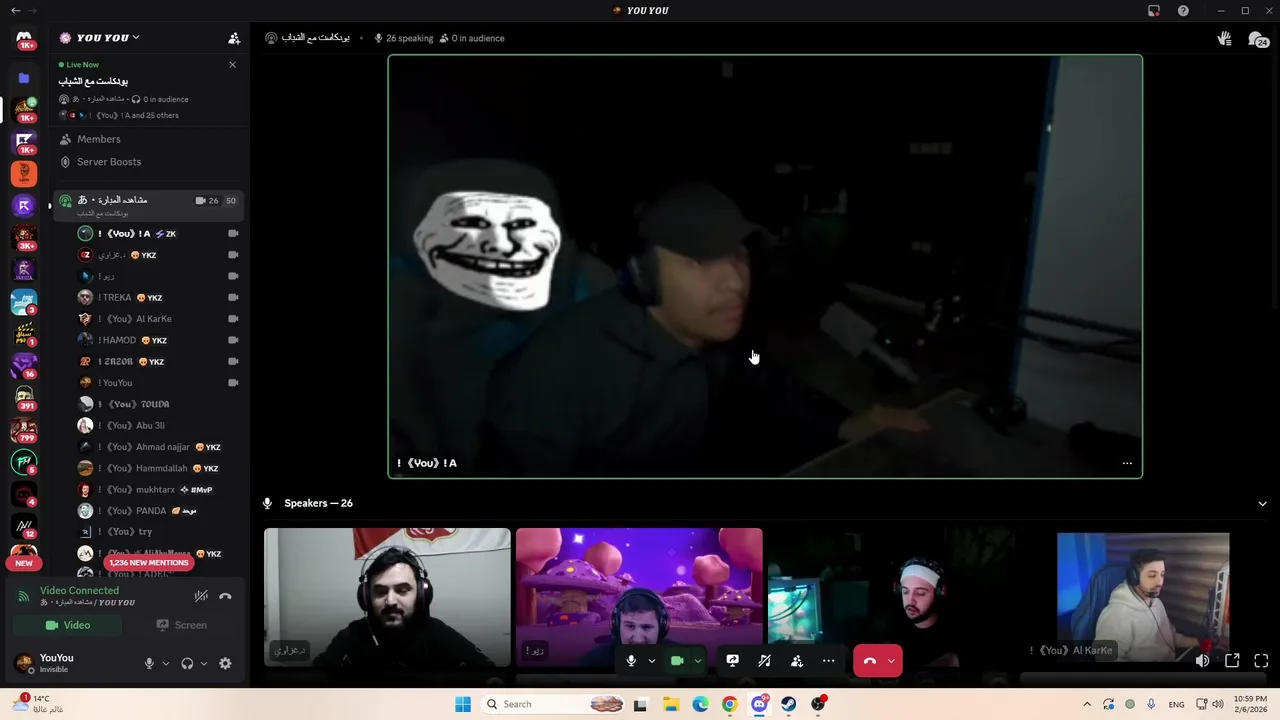Open more options ellipsis in call bar
This screenshot has height=720, width=1280.
(x=828, y=661)
